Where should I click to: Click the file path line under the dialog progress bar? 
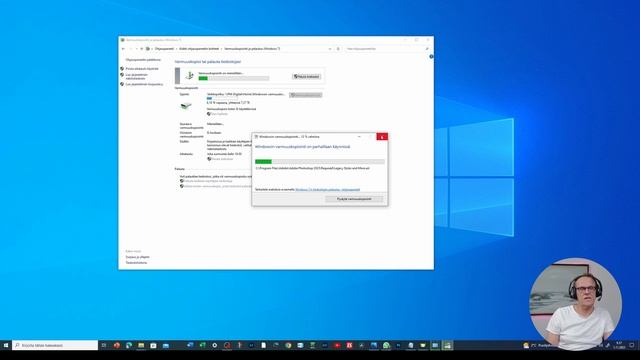[312, 168]
